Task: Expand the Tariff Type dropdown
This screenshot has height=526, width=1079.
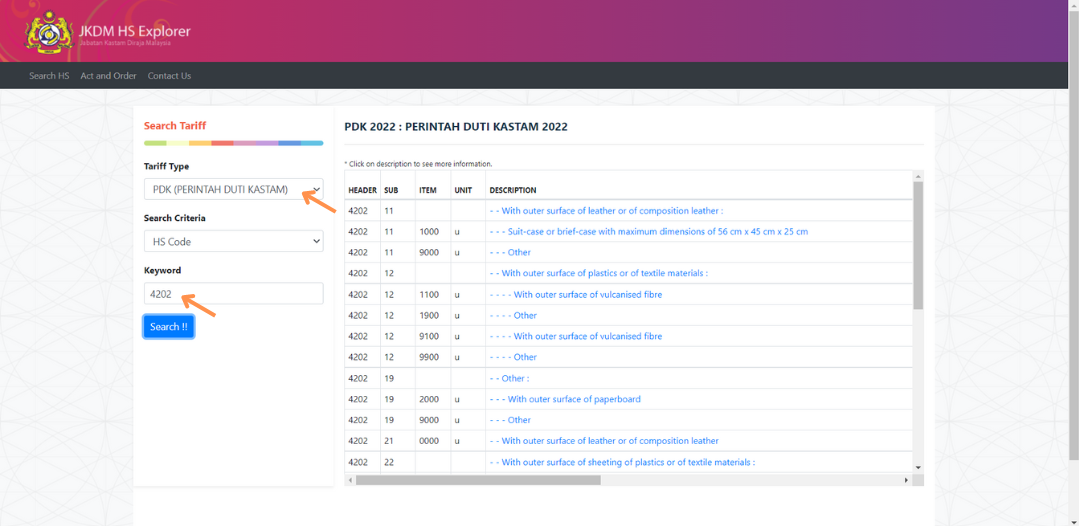Action: [x=233, y=190]
